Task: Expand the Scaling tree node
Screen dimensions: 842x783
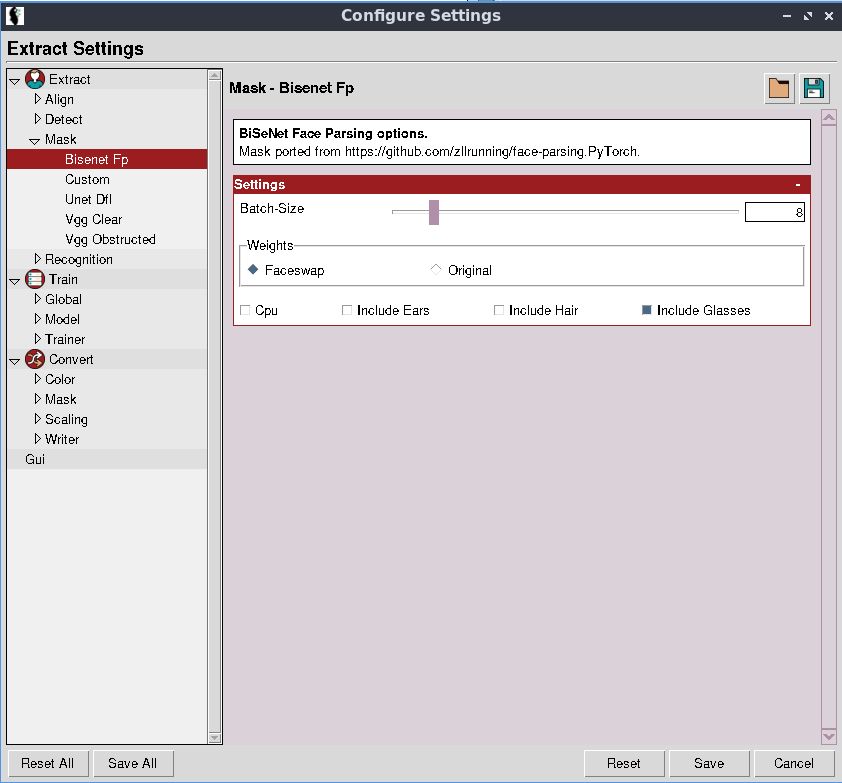Action: point(37,418)
